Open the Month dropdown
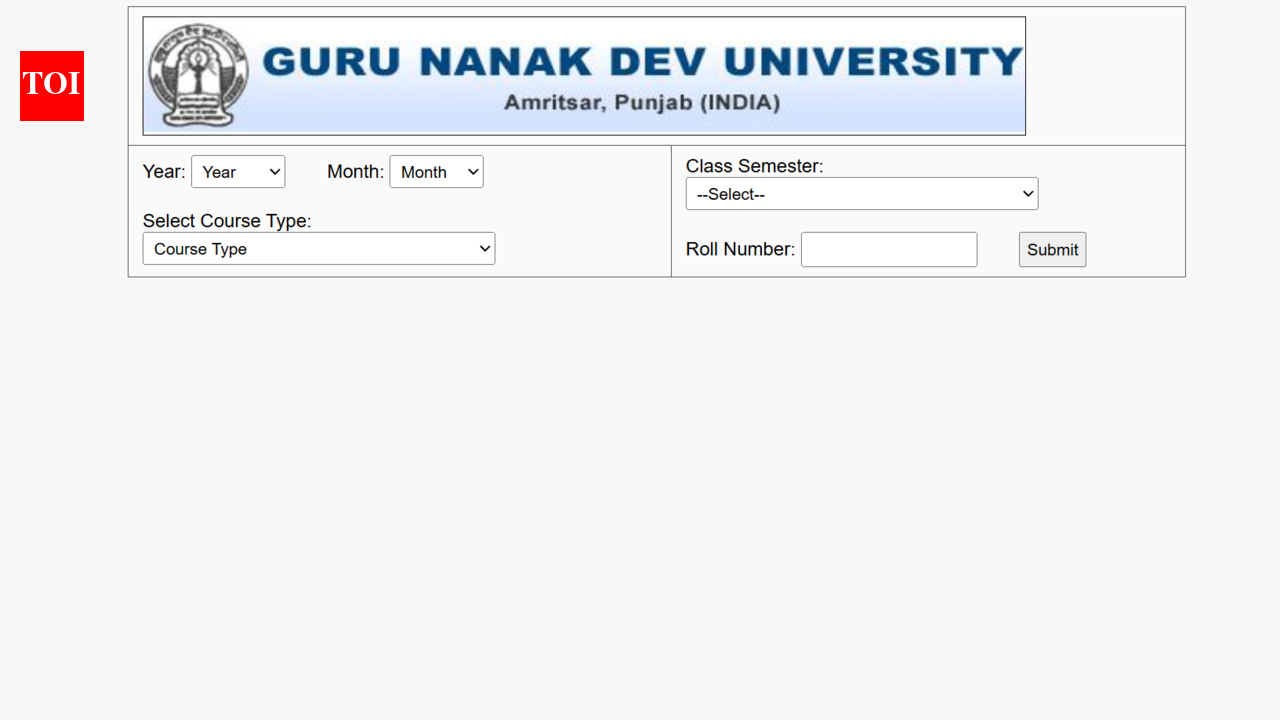Image resolution: width=1280 pixels, height=720 pixels. 436,171
